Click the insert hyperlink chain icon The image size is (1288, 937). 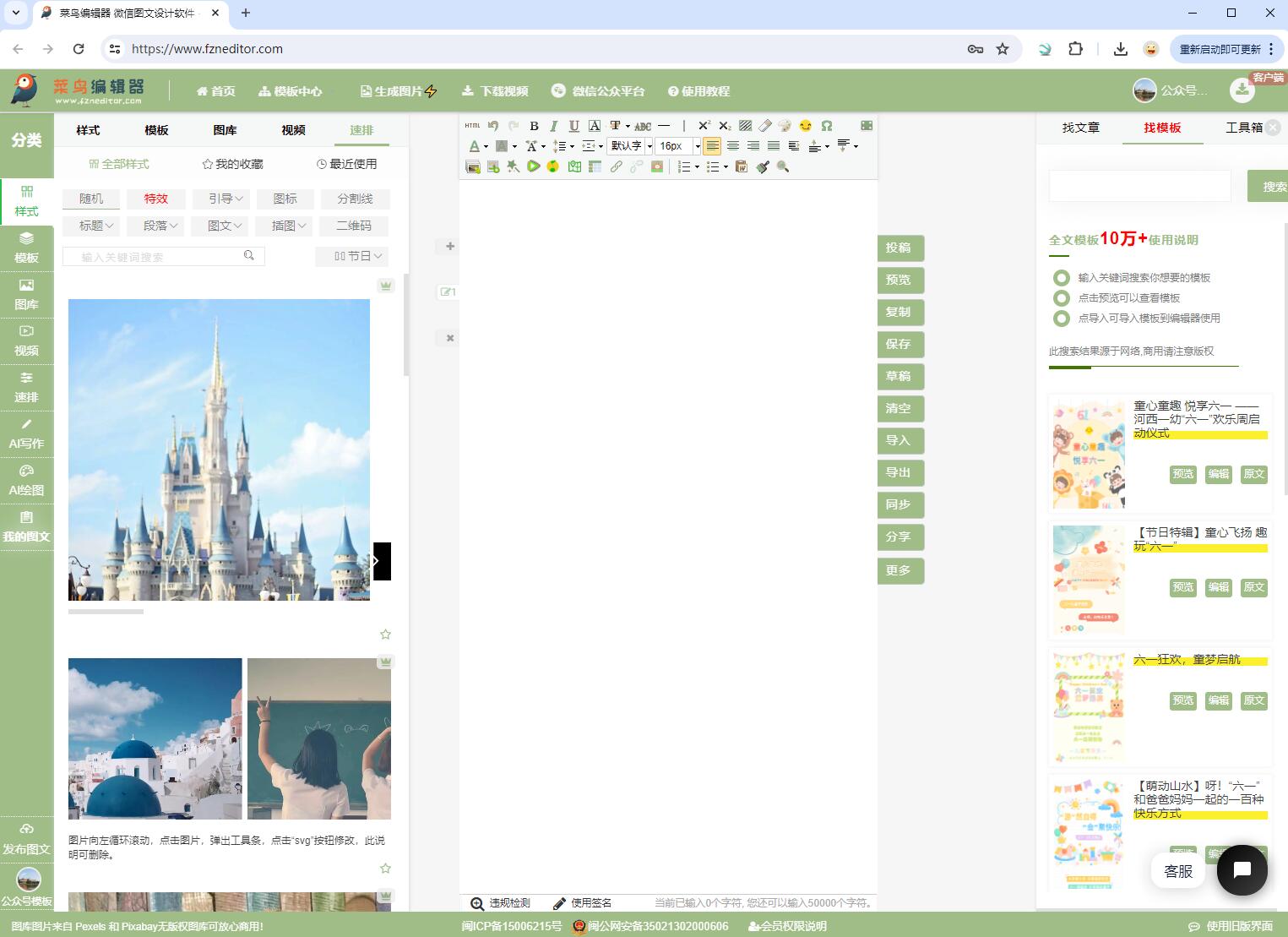click(x=616, y=167)
